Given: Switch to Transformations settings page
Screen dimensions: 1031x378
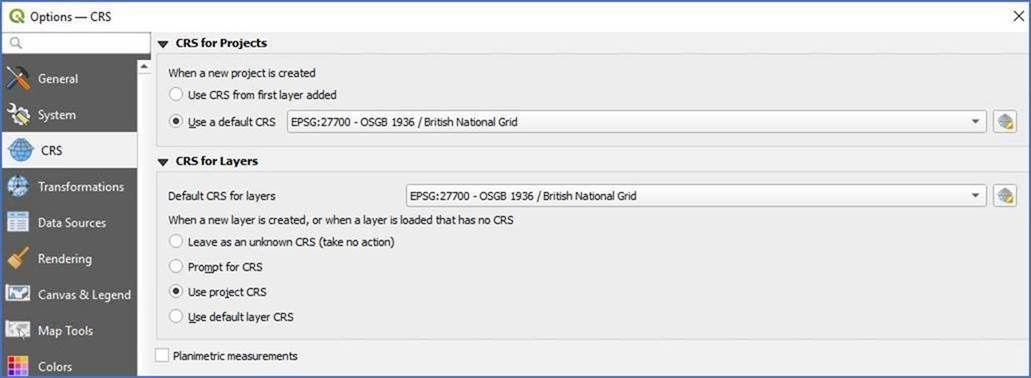Looking at the screenshot, I should (69, 187).
